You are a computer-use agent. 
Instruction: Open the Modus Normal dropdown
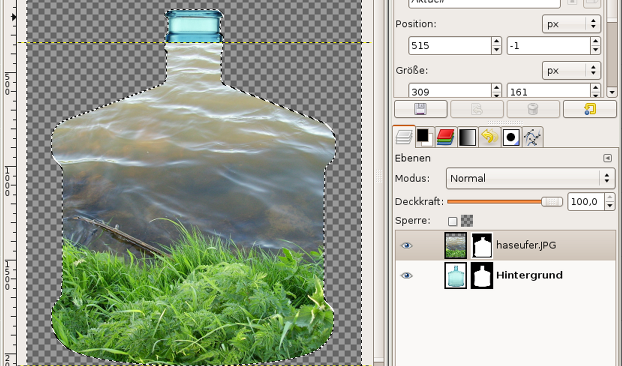pos(530,178)
